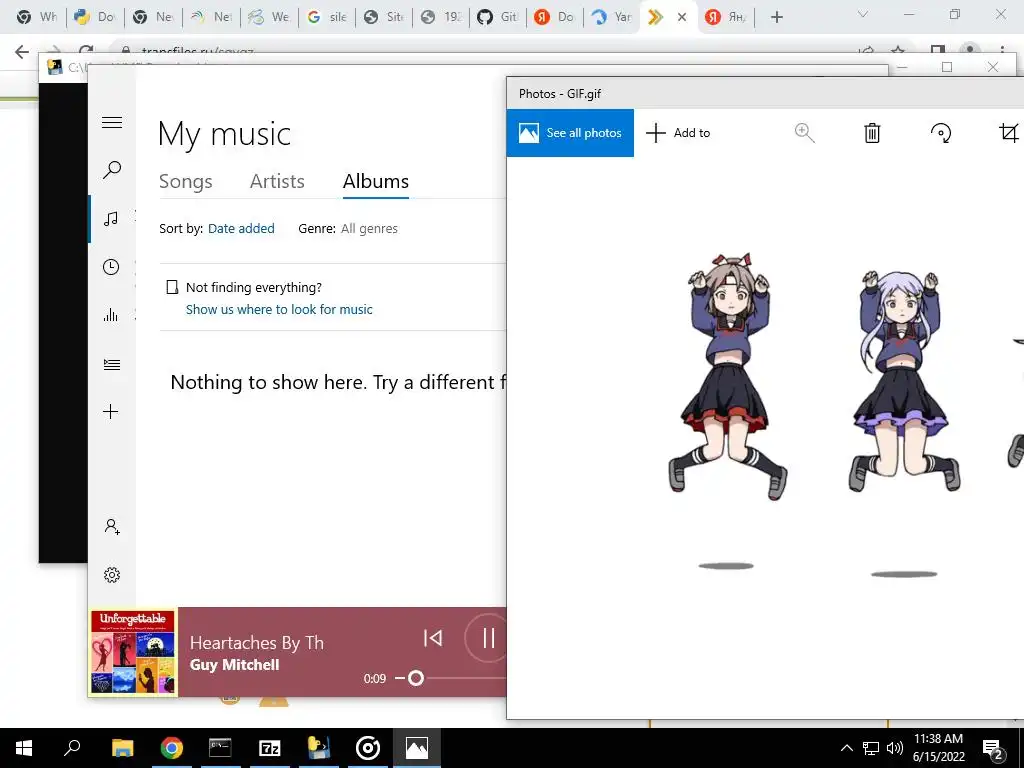Open the Groove Music hamburger menu

click(112, 122)
